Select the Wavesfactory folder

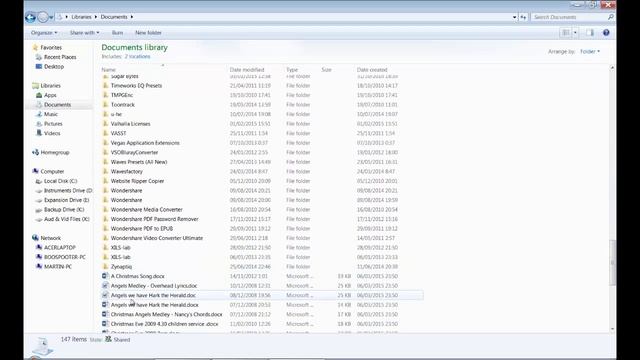click(x=127, y=171)
